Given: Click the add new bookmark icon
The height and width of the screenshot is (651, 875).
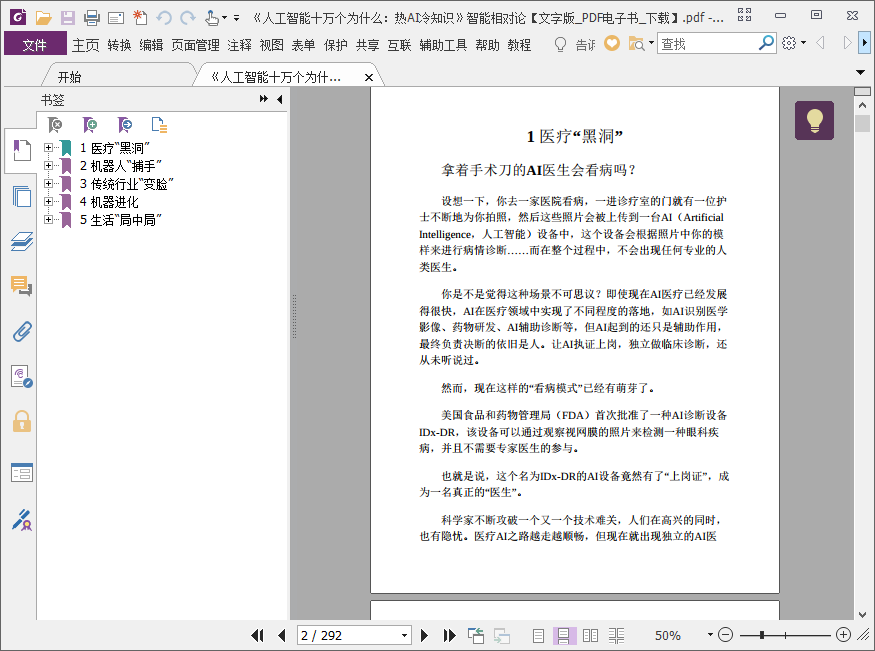Looking at the screenshot, I should click(89, 124).
